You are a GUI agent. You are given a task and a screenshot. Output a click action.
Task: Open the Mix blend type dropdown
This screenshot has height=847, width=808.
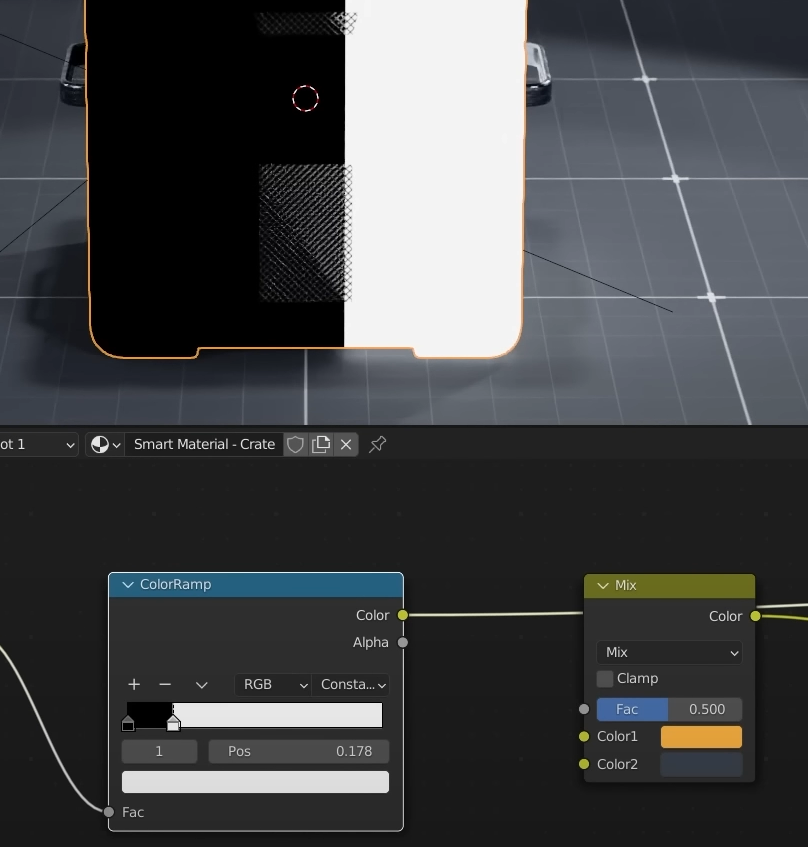point(669,652)
